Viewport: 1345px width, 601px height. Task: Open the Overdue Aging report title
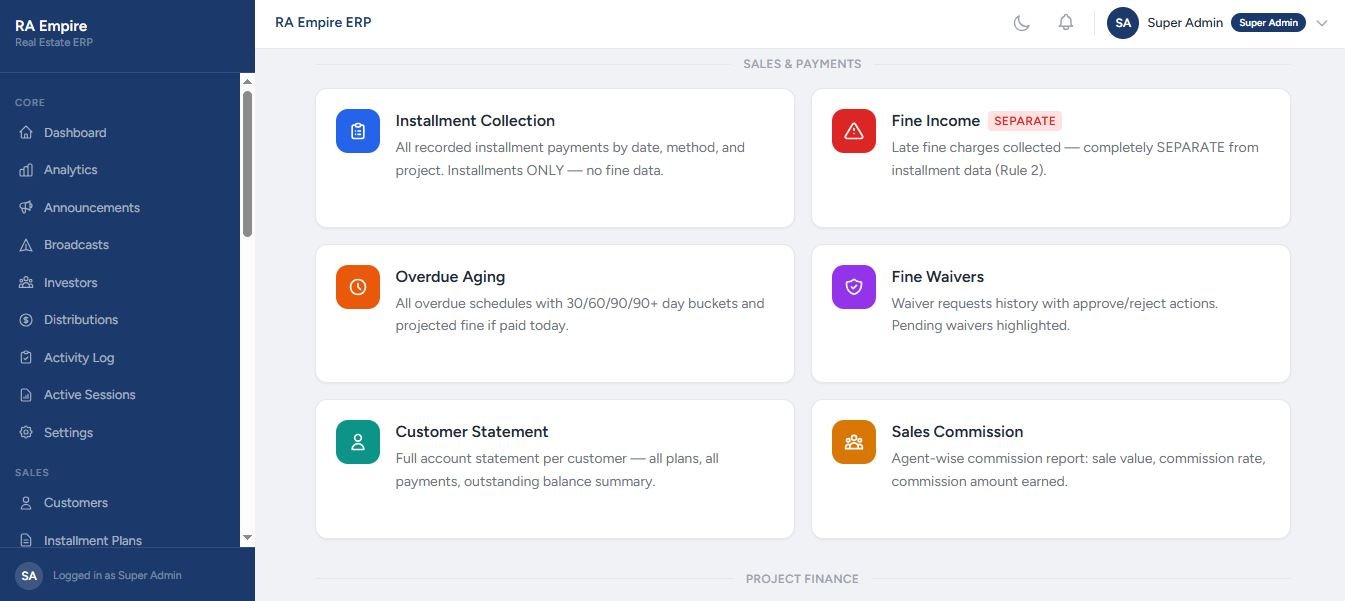[450, 277]
